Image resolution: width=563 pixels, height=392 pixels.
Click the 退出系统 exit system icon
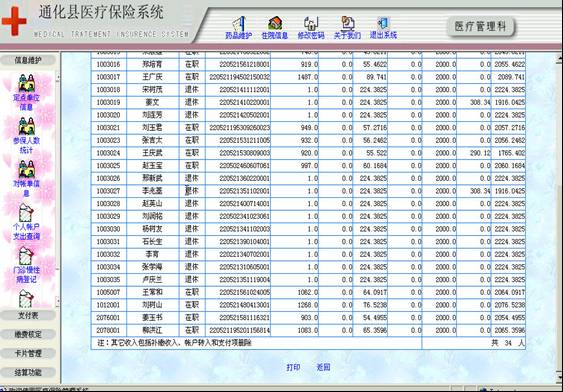pyautogui.click(x=383, y=28)
